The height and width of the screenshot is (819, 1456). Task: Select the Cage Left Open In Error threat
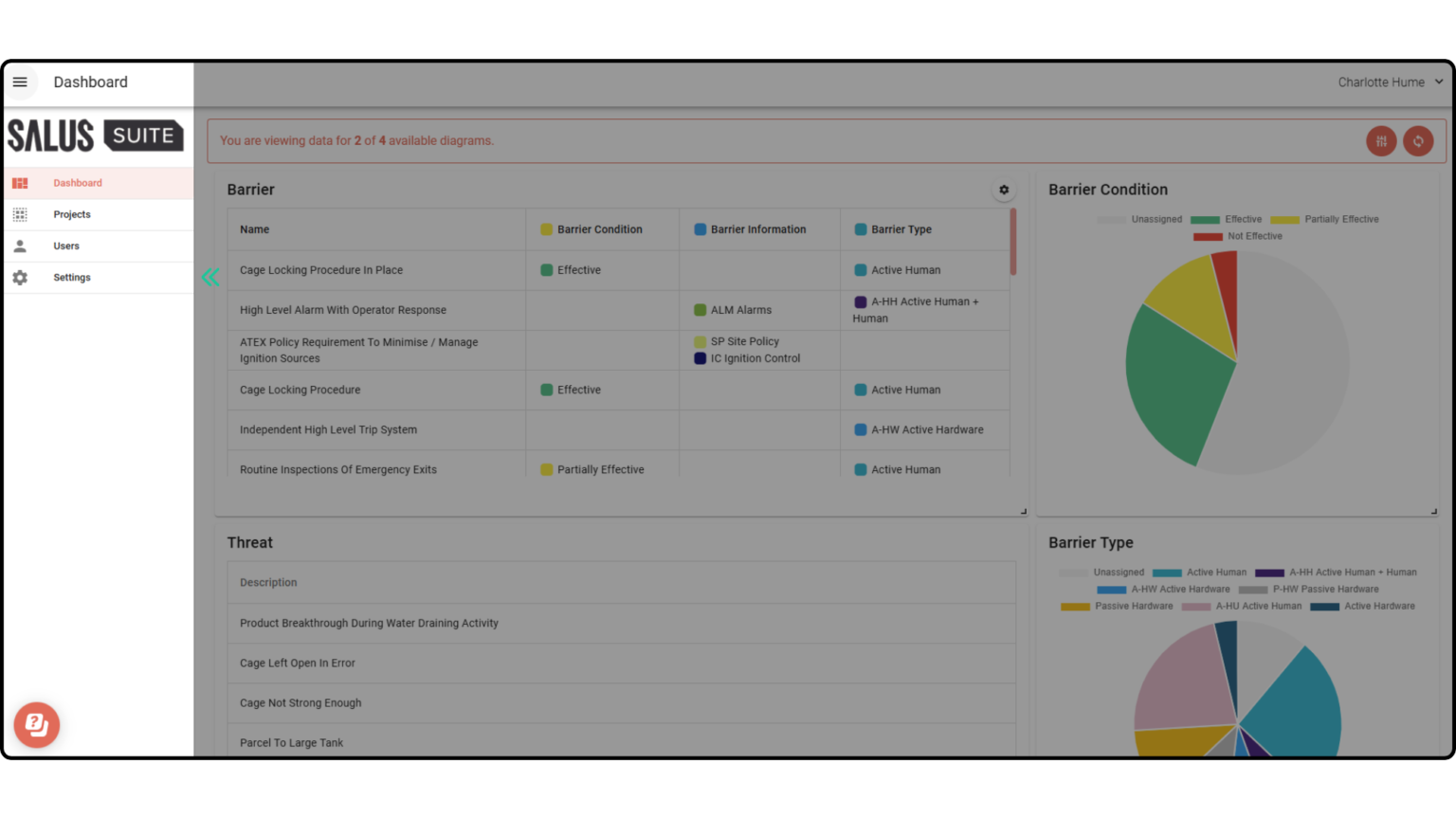tap(298, 663)
